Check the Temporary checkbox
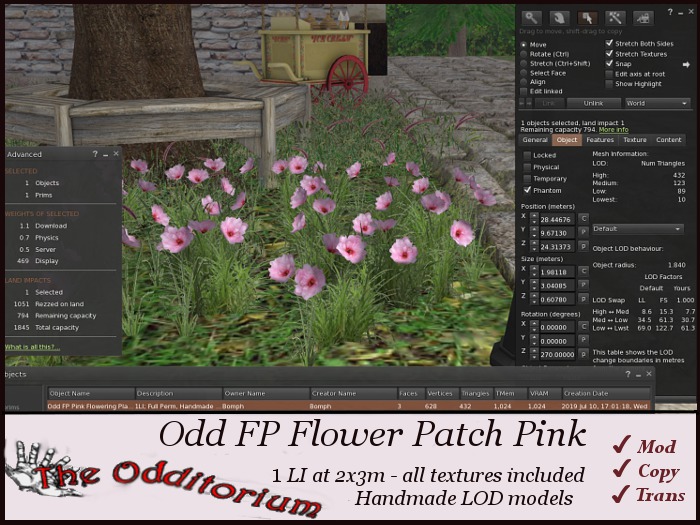Screen dimensions: 700x525 (x=527, y=179)
